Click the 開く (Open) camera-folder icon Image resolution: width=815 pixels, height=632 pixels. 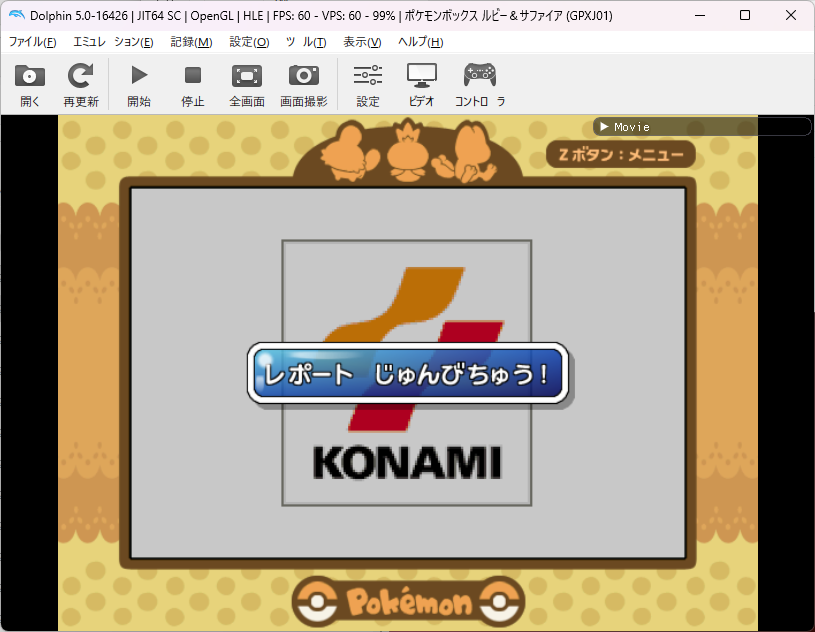tap(30, 76)
